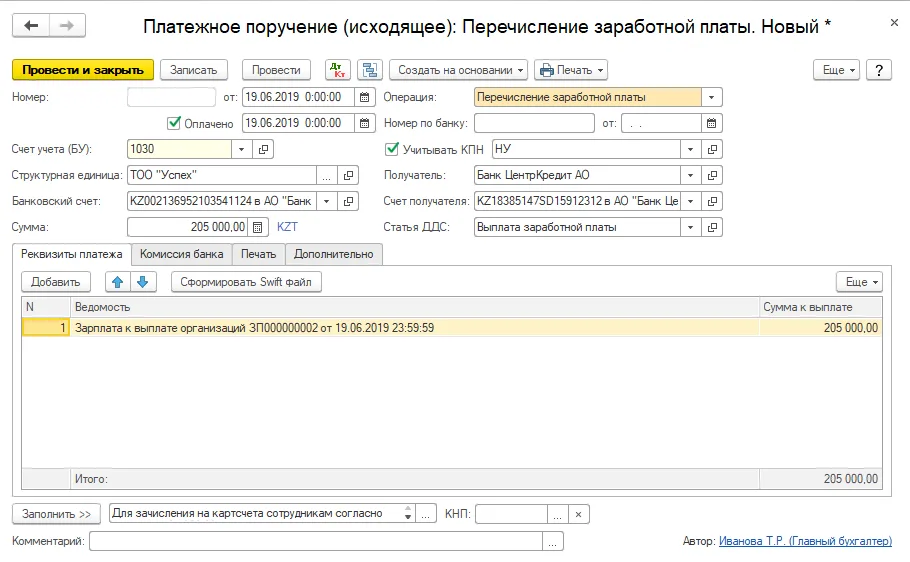Expand the Операция dropdown
Viewport: 910px width, 562px height.
[x=712, y=97]
